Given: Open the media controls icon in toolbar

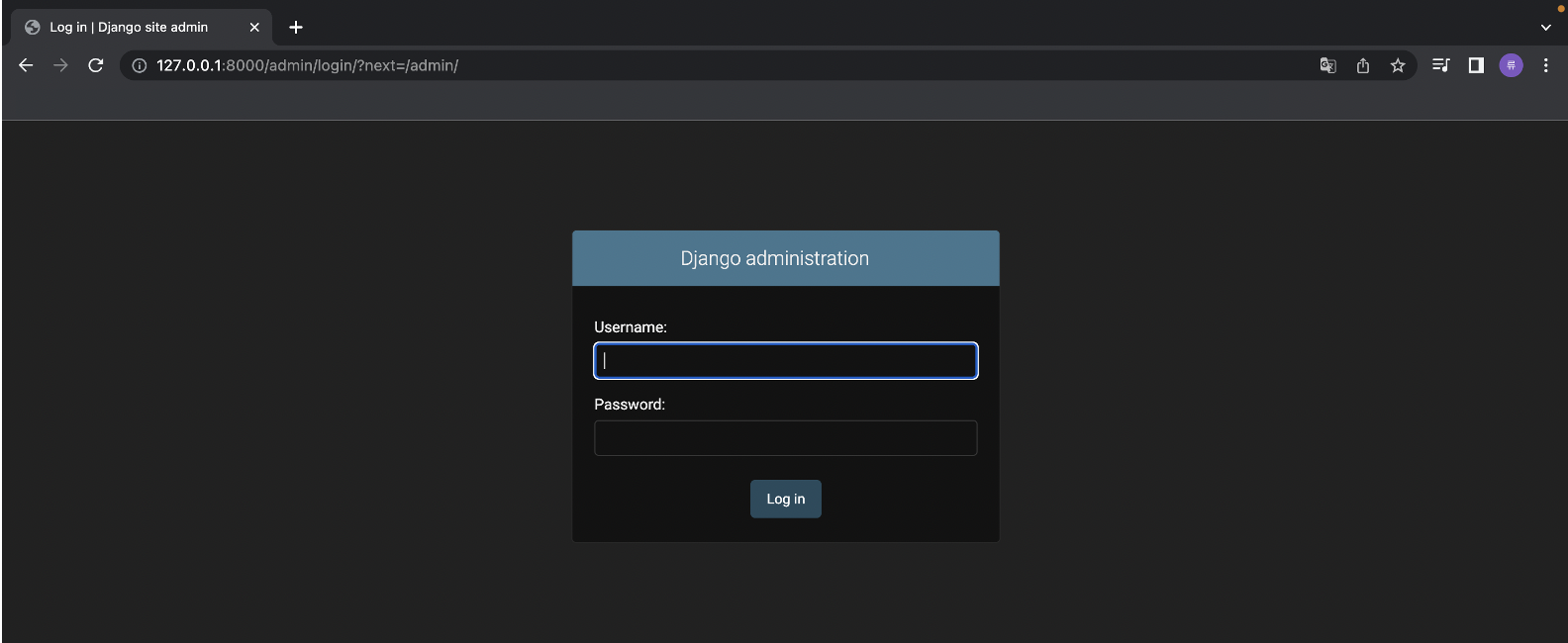Looking at the screenshot, I should coord(1441,65).
